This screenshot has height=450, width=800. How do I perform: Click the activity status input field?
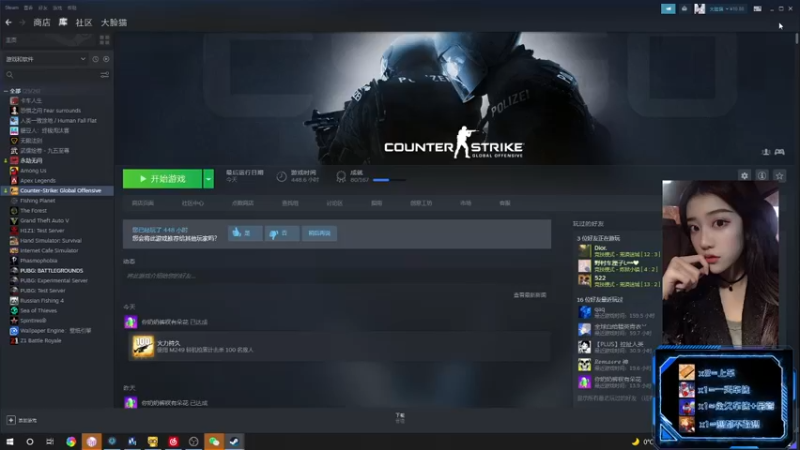click(337, 276)
